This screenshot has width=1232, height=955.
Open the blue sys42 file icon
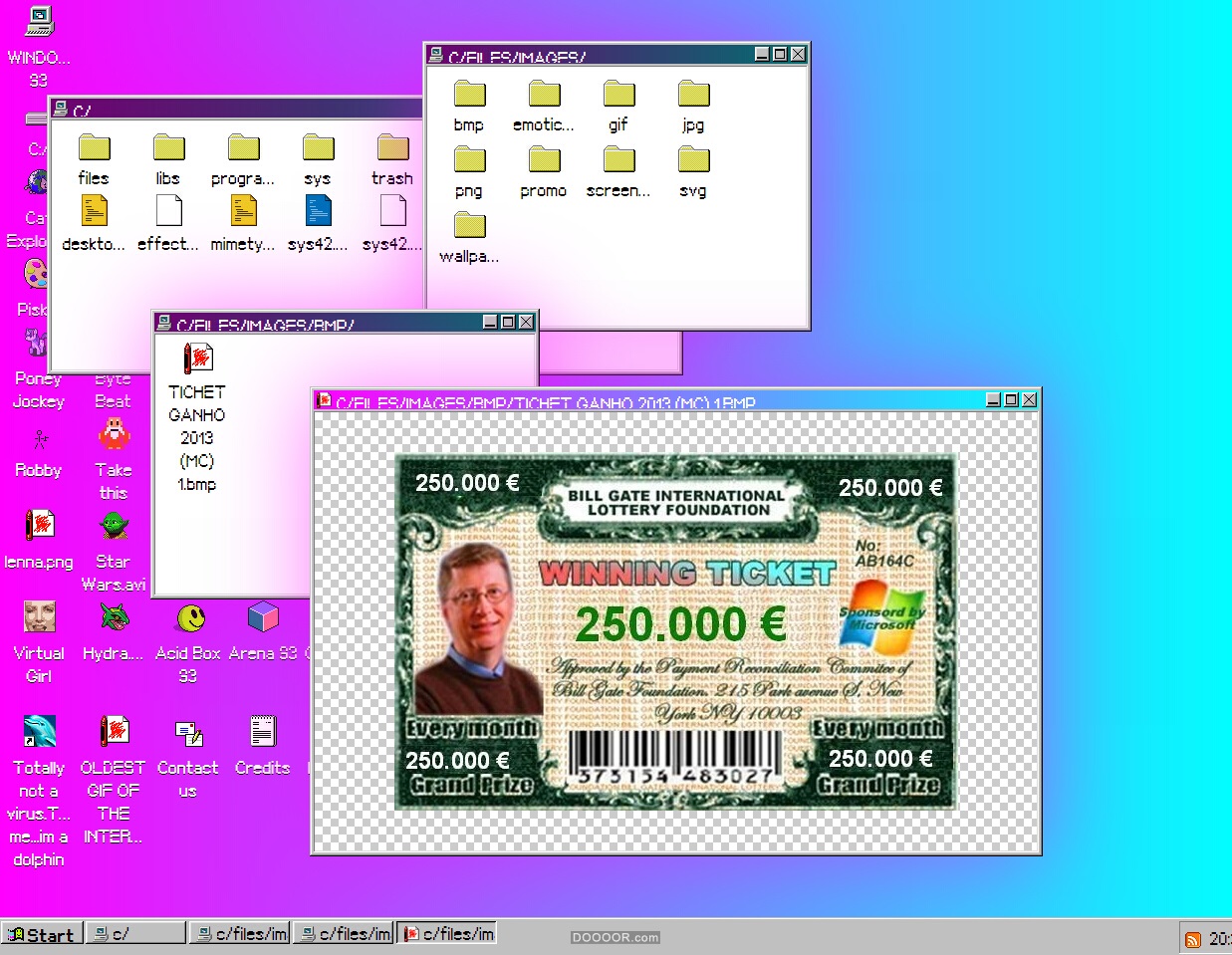click(x=318, y=210)
